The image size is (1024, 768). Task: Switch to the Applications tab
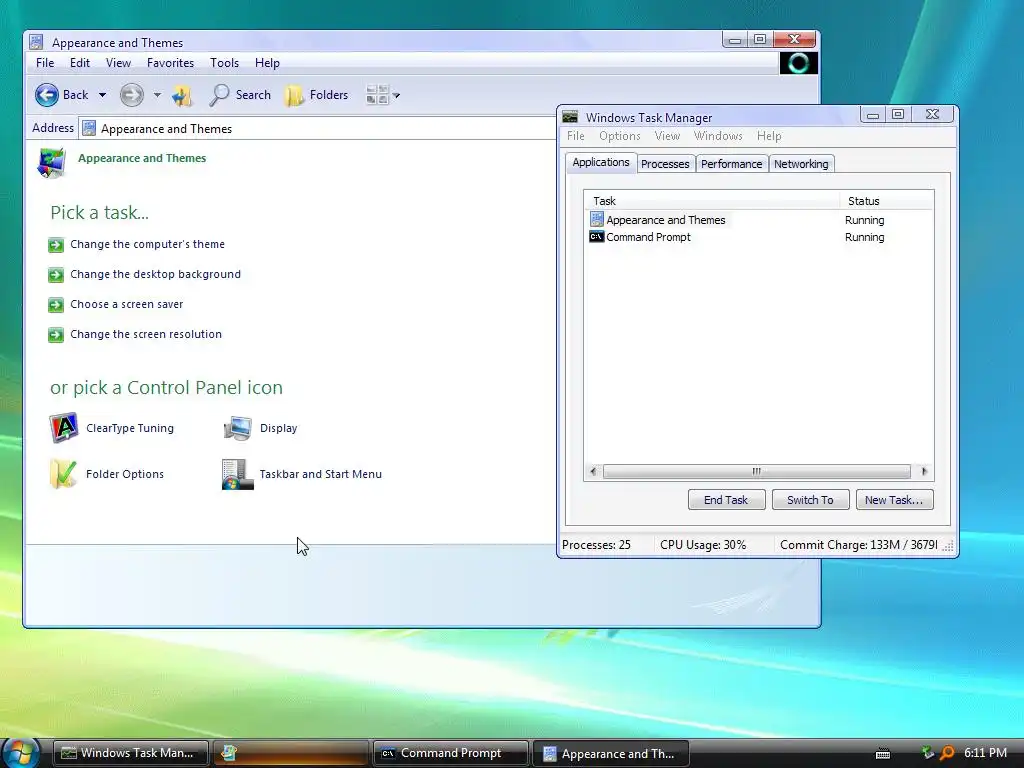pyautogui.click(x=601, y=163)
